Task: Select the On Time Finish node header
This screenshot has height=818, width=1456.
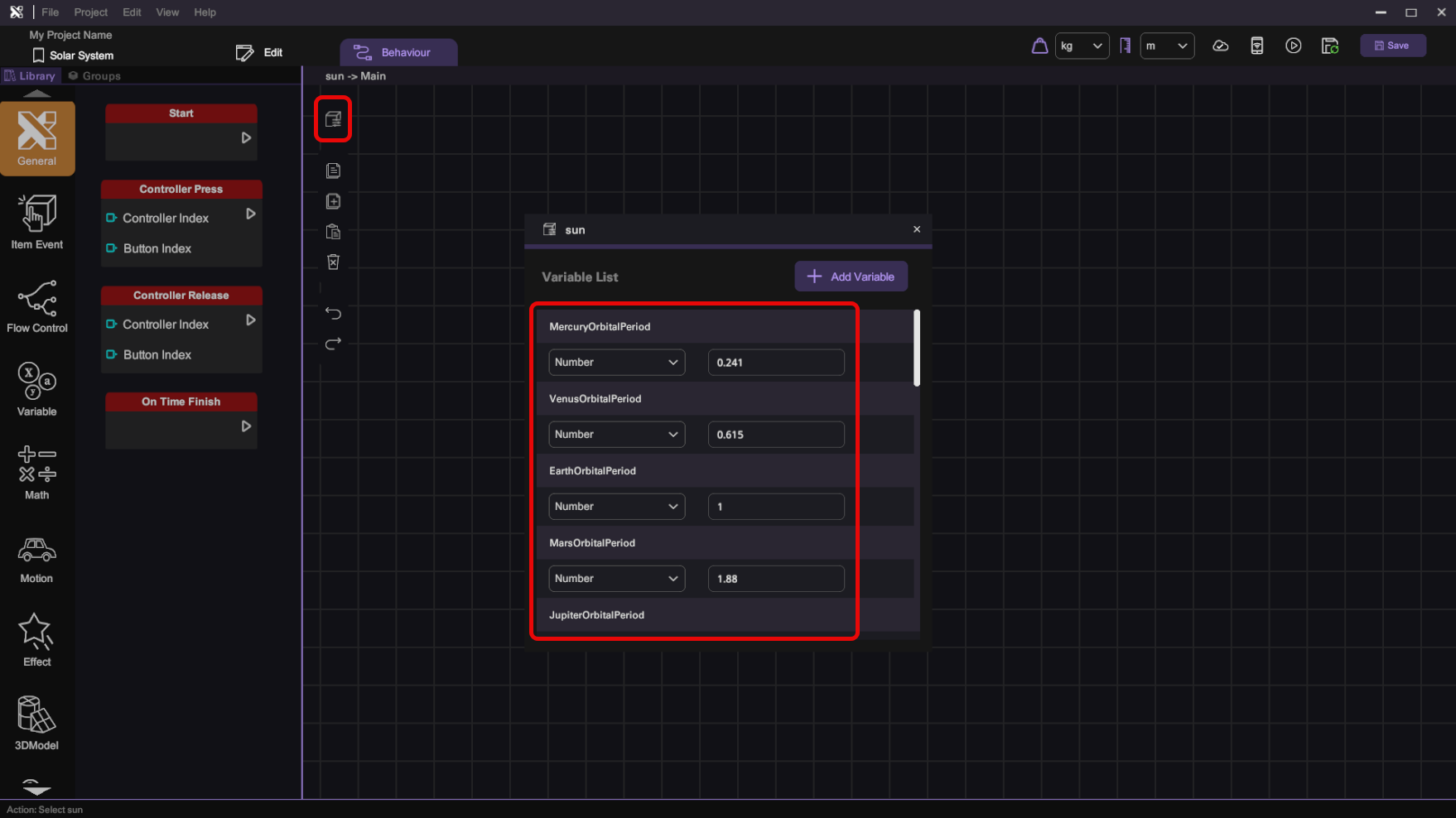Action: click(x=181, y=402)
